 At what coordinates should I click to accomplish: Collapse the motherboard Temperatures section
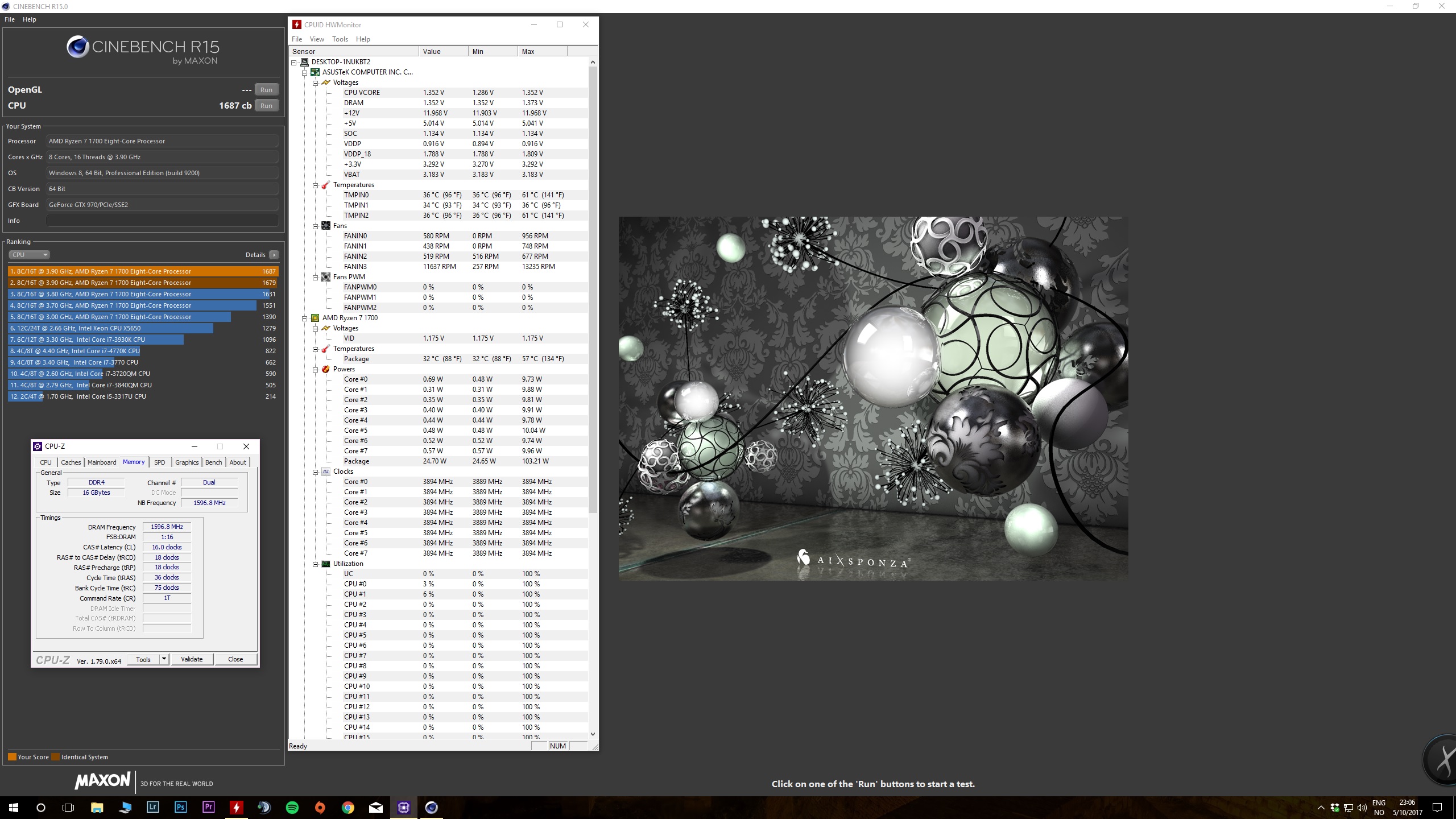[316, 185]
